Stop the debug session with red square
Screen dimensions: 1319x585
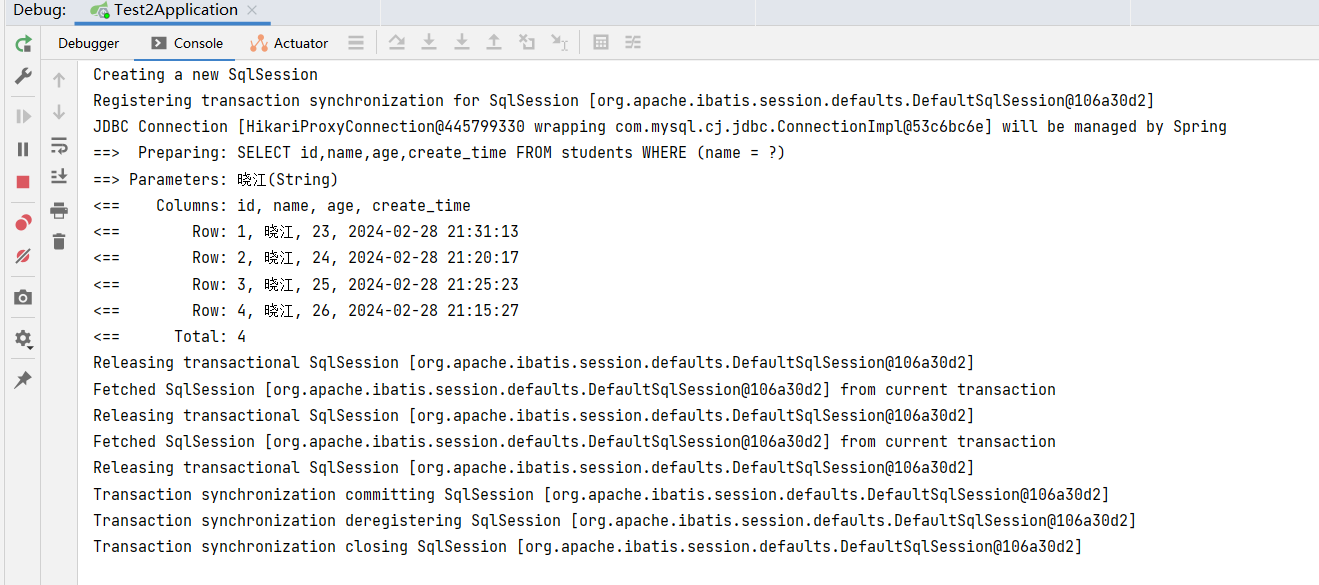[x=23, y=182]
